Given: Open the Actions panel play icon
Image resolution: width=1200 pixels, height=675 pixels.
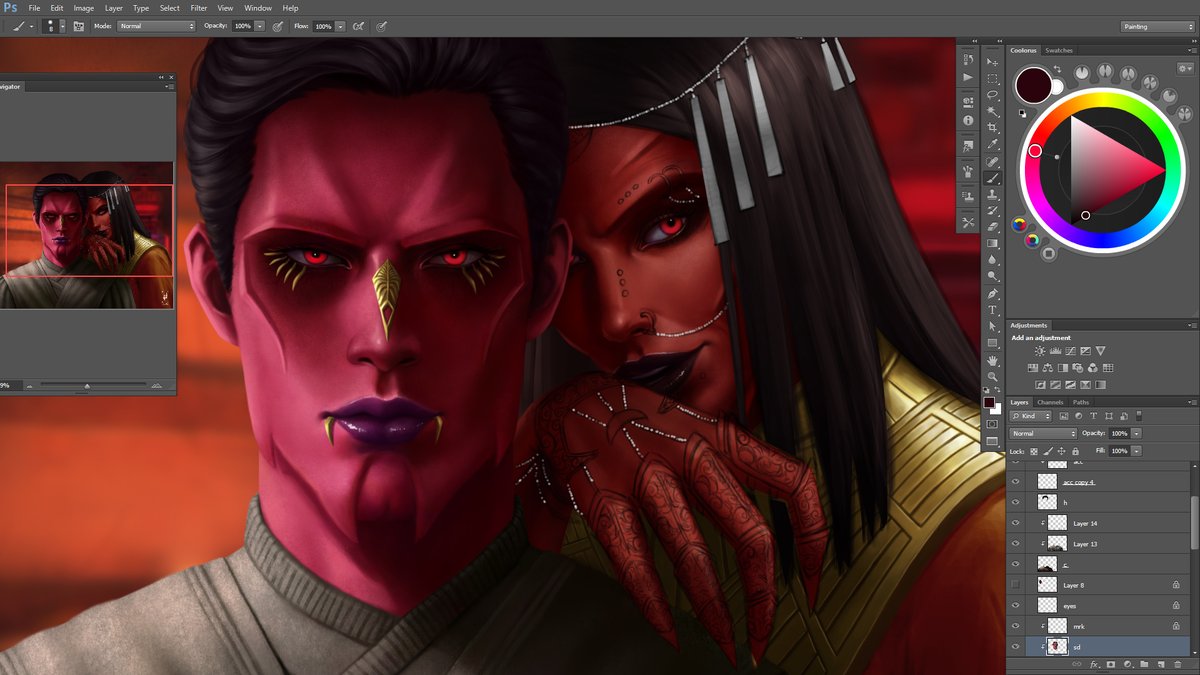Looking at the screenshot, I should (x=967, y=77).
